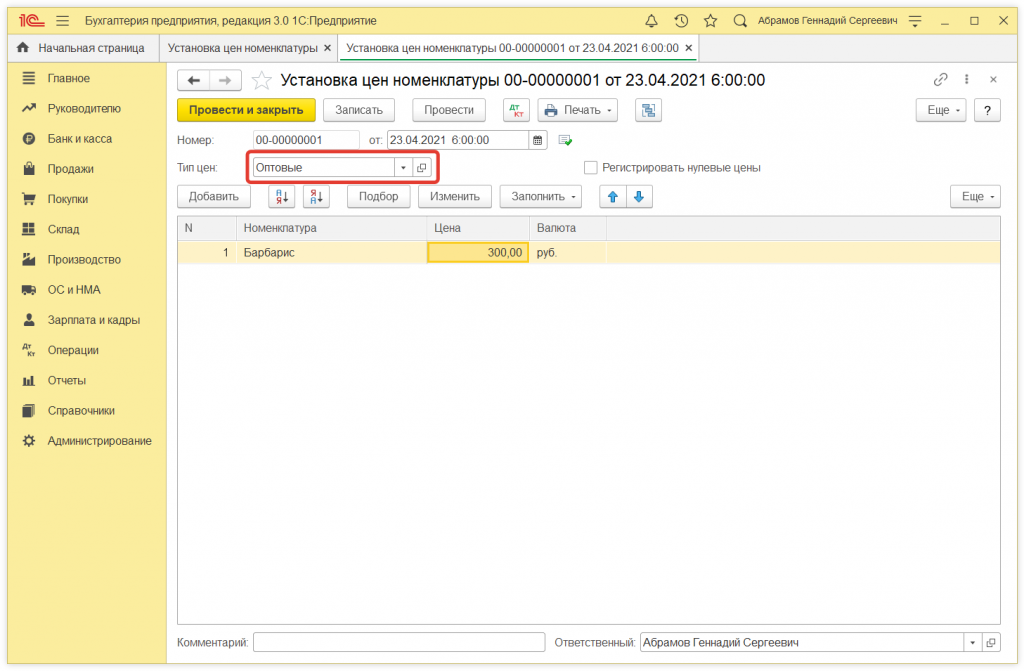Select the Барбарис price cell 300,00
The width and height of the screenshot is (1024, 671).
[x=477, y=253]
